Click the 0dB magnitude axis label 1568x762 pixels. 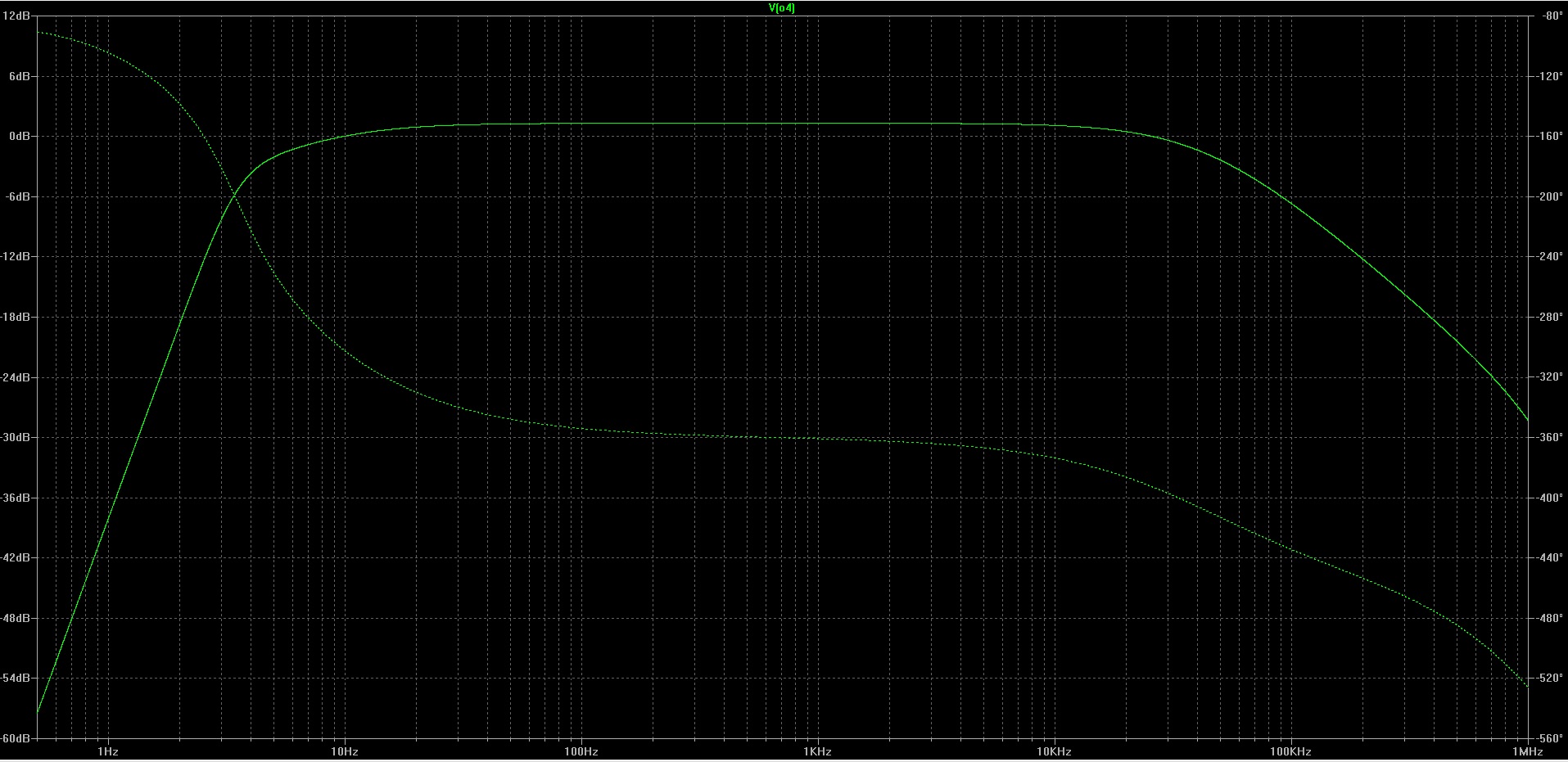(21, 136)
